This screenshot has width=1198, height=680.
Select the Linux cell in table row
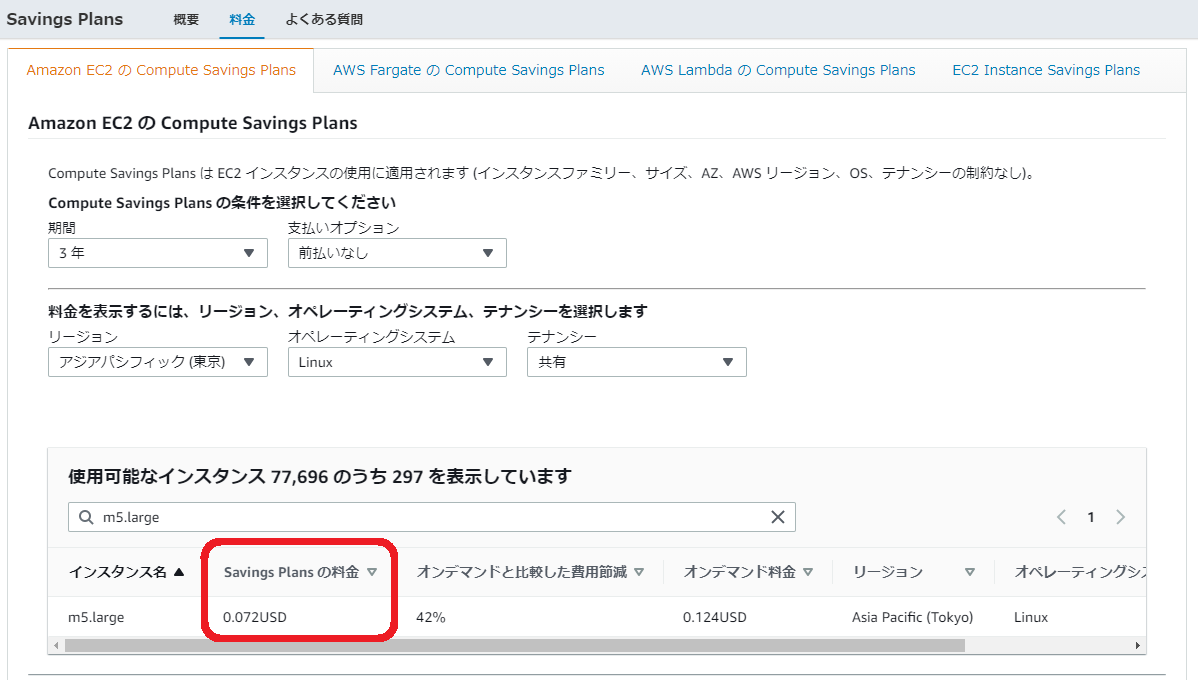coord(1031,617)
